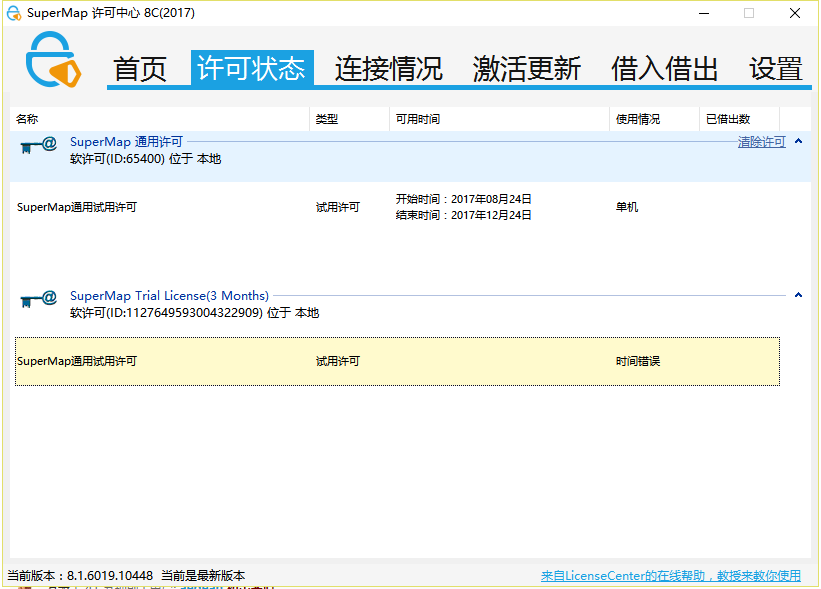Select the highlighted row showing 时间错误
Image resolution: width=821 pixels, height=589 pixels.
coord(397,361)
